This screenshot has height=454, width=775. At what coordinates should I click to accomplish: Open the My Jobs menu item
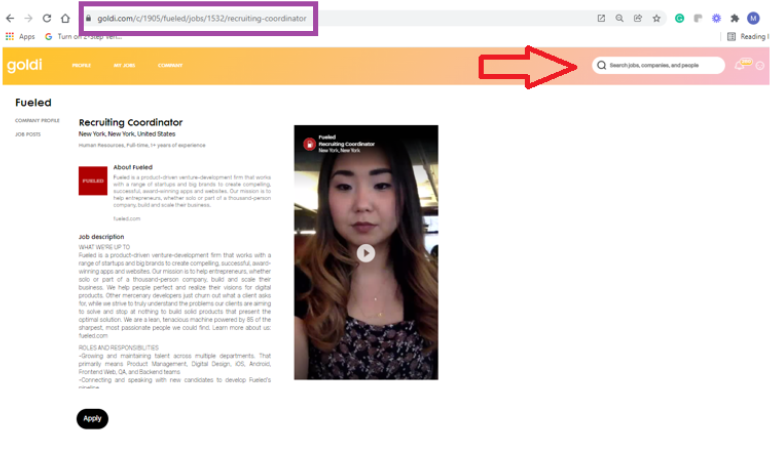point(124,66)
